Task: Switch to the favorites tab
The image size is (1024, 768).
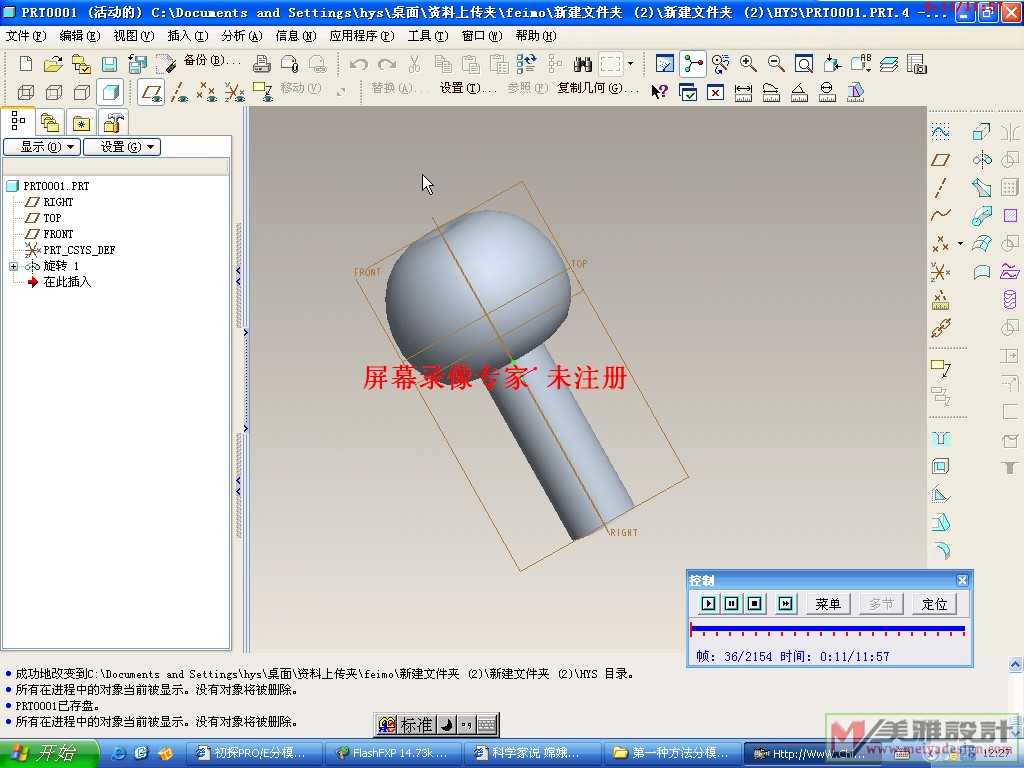Action: click(81, 122)
